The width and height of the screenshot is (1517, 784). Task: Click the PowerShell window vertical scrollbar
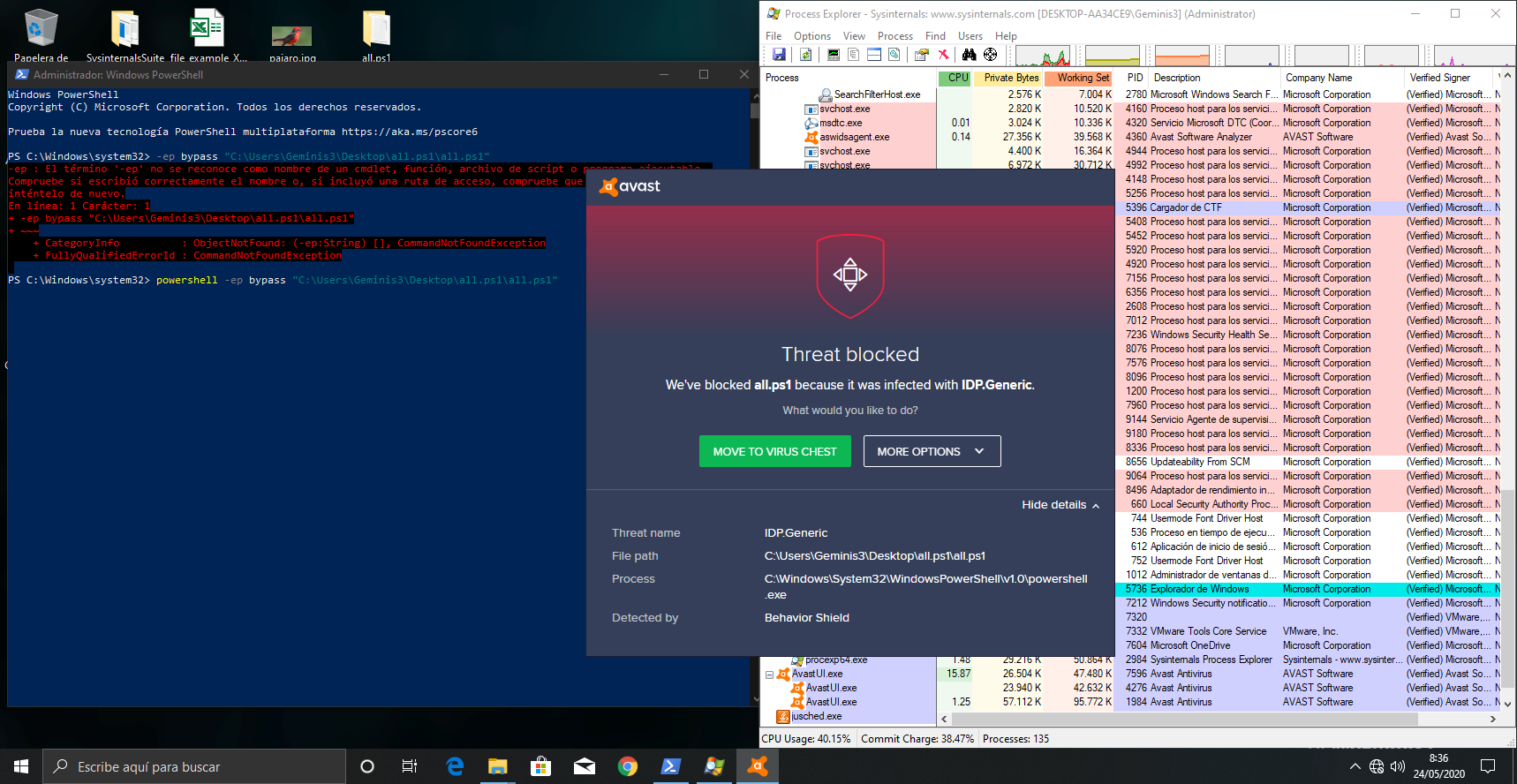[754, 396]
